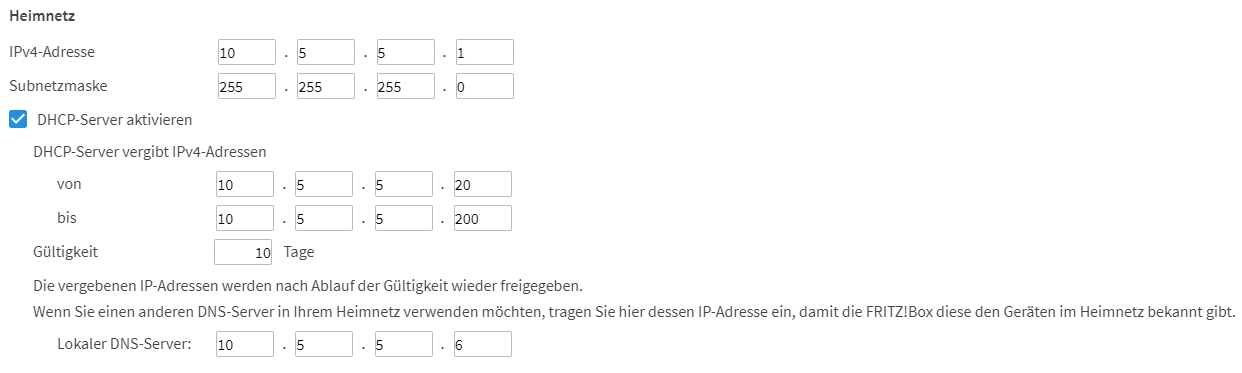Toggle the DHCP-Server aktivieren checkbox

coord(17,119)
